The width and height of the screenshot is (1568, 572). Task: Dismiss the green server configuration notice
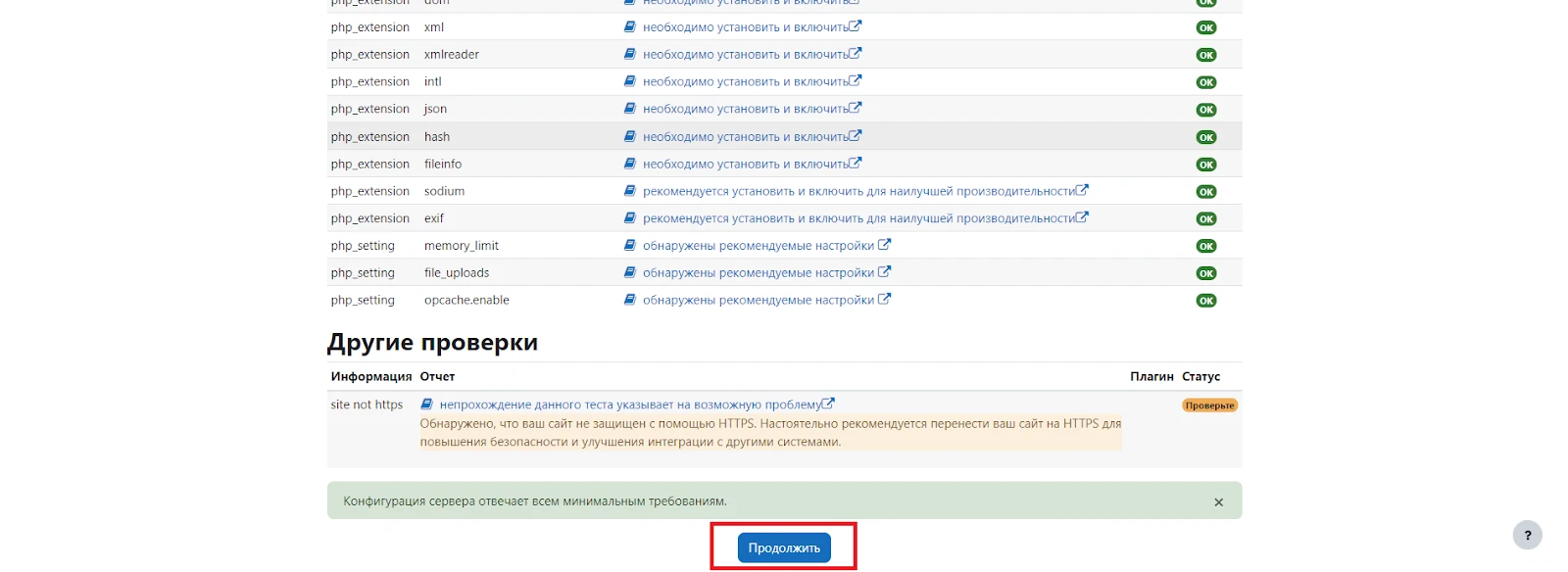click(x=1218, y=501)
